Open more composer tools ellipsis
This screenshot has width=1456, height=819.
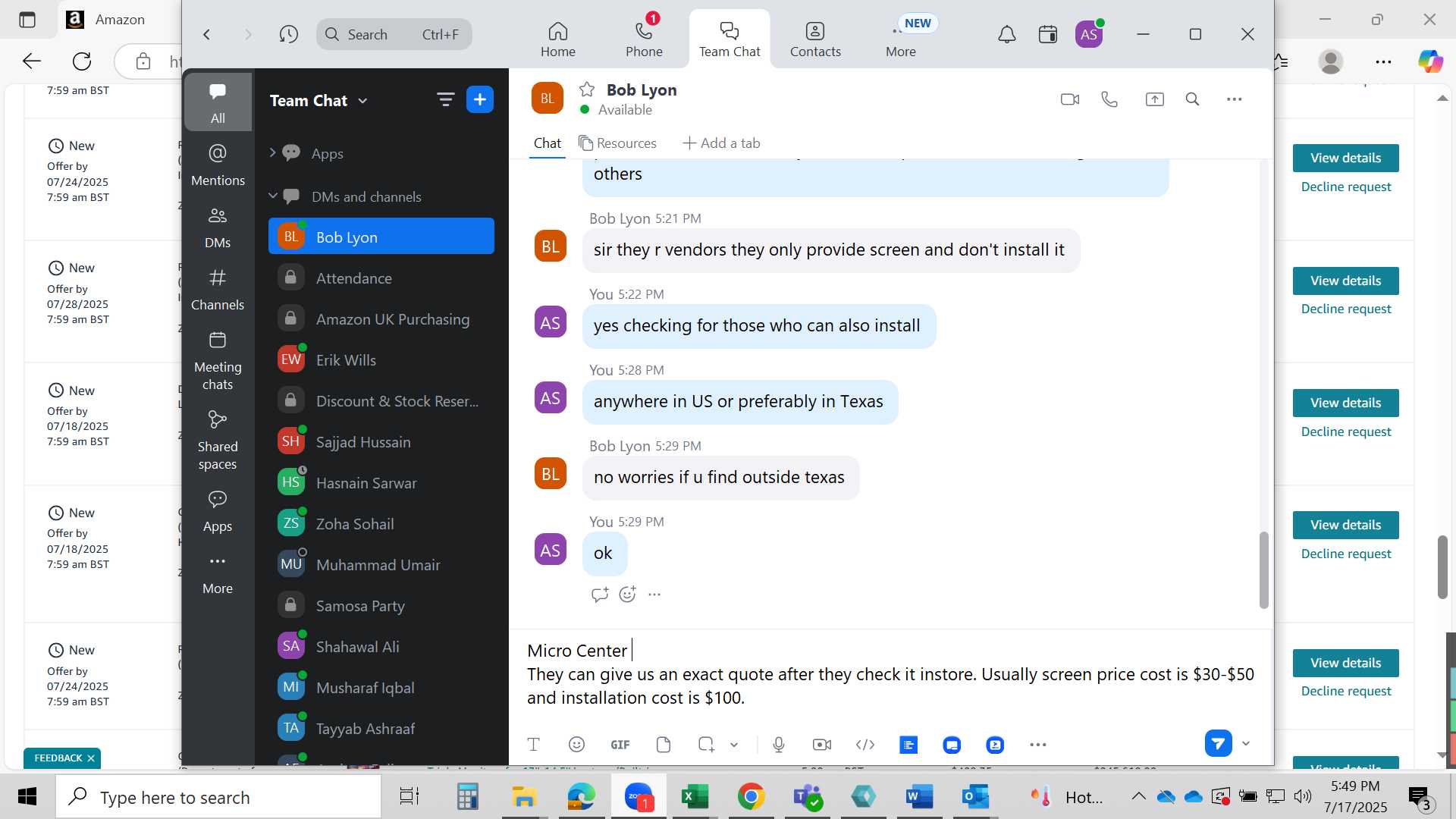click(1037, 745)
